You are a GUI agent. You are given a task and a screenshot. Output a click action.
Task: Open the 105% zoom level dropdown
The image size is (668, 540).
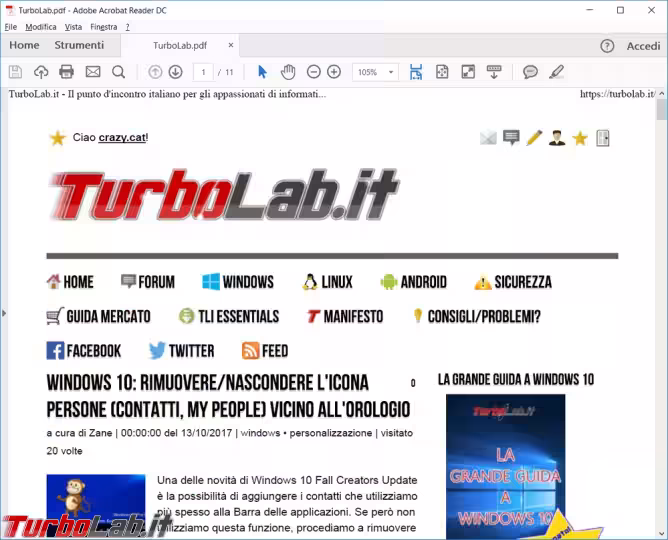375,72
